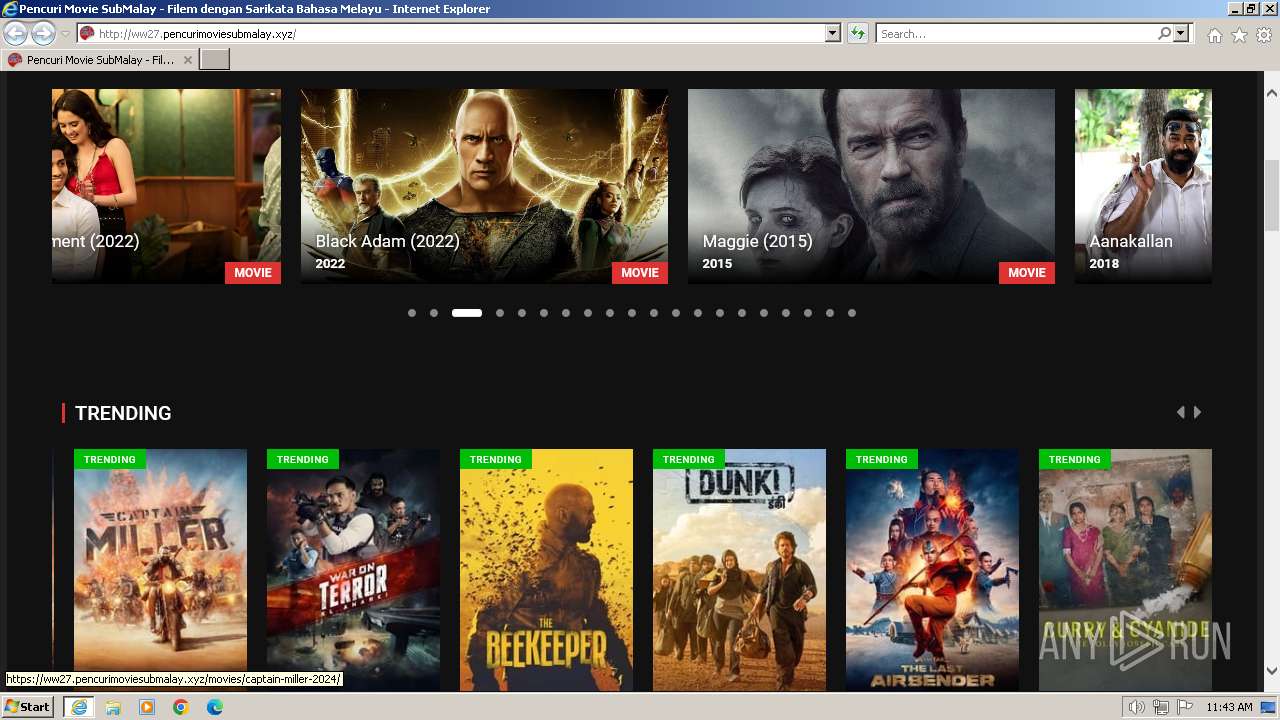
Task: Open the Chrome taskbar icon
Action: 181,707
